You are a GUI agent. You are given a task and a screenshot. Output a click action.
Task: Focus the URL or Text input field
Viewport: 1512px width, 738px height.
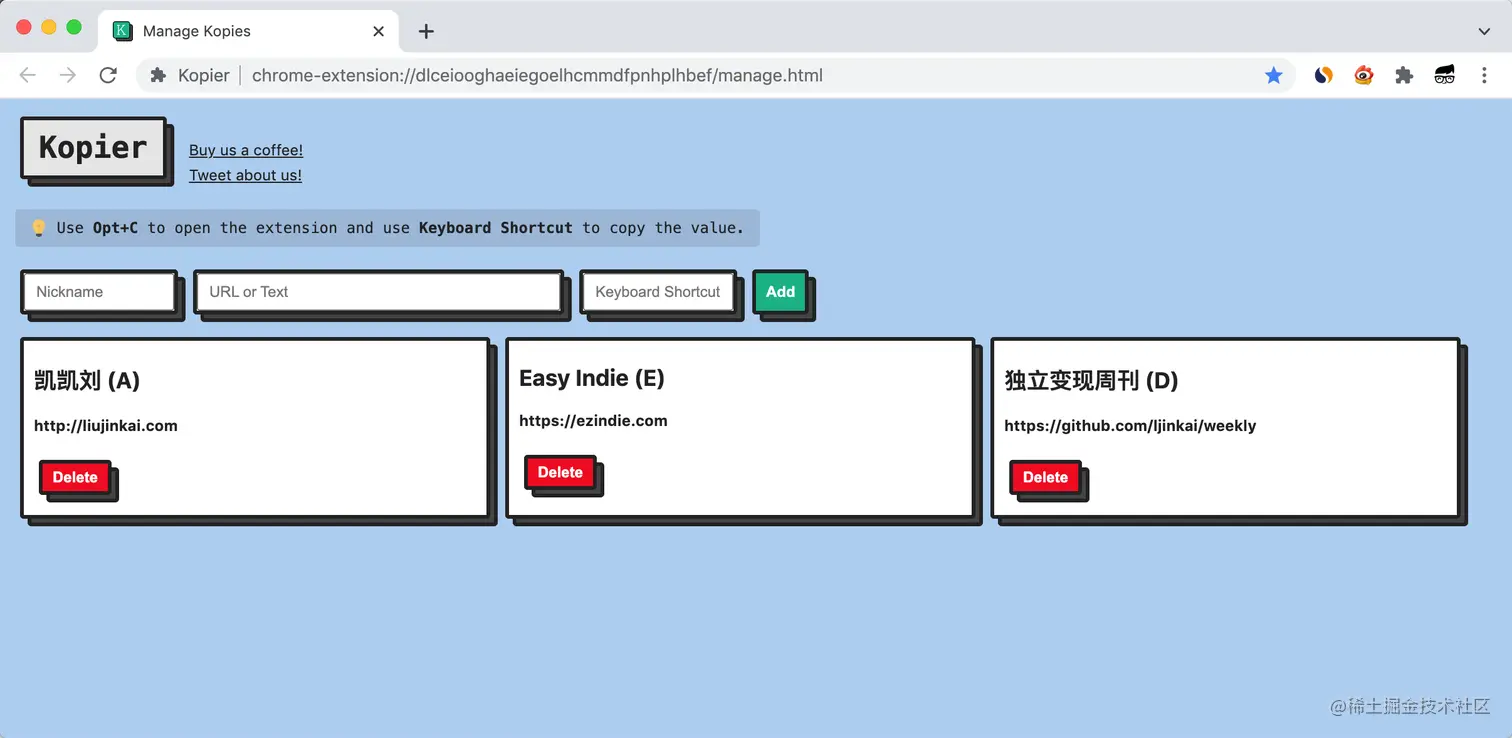pyautogui.click(x=378, y=292)
